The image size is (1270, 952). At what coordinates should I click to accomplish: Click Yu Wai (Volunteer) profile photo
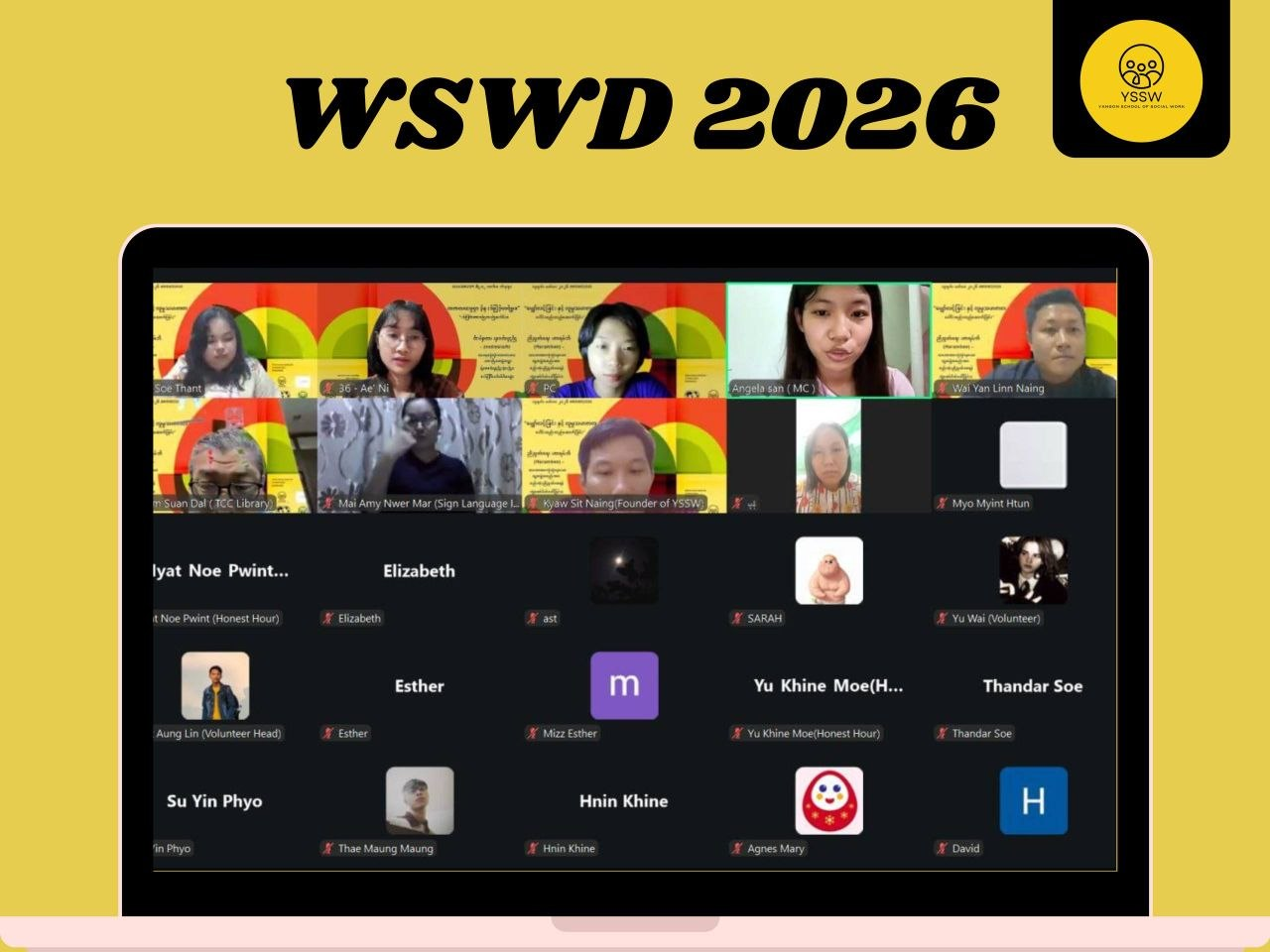(1033, 570)
